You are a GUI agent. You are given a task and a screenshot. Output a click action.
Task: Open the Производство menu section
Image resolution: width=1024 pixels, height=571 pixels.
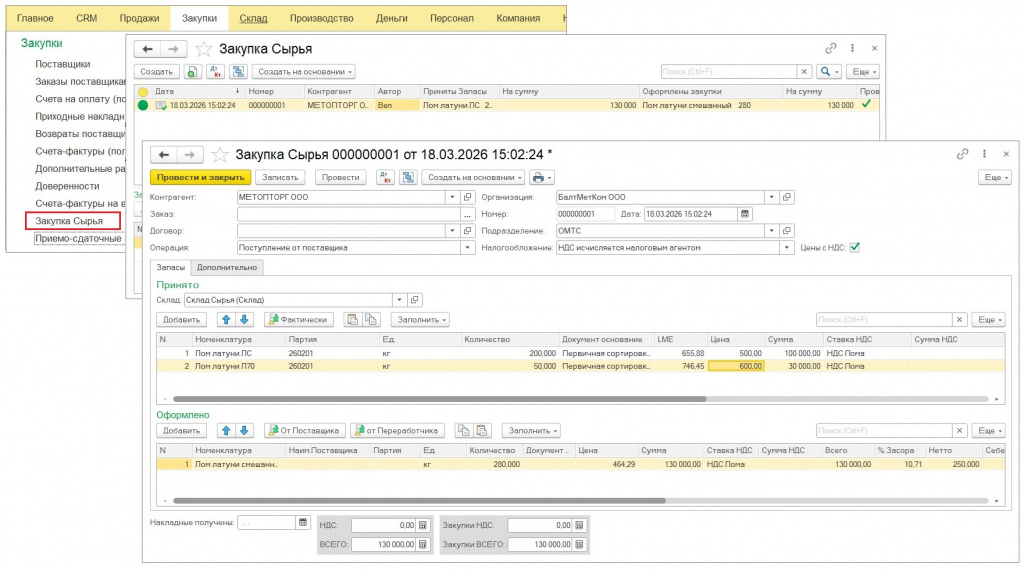tap(321, 18)
